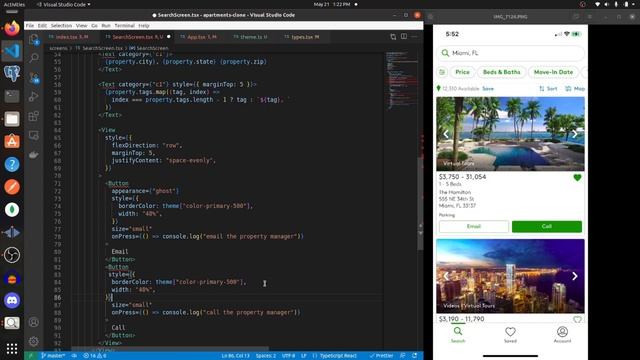Image resolution: width=640 pixels, height=360 pixels.
Task: Open the Terminal from the dock
Action: (12, 96)
